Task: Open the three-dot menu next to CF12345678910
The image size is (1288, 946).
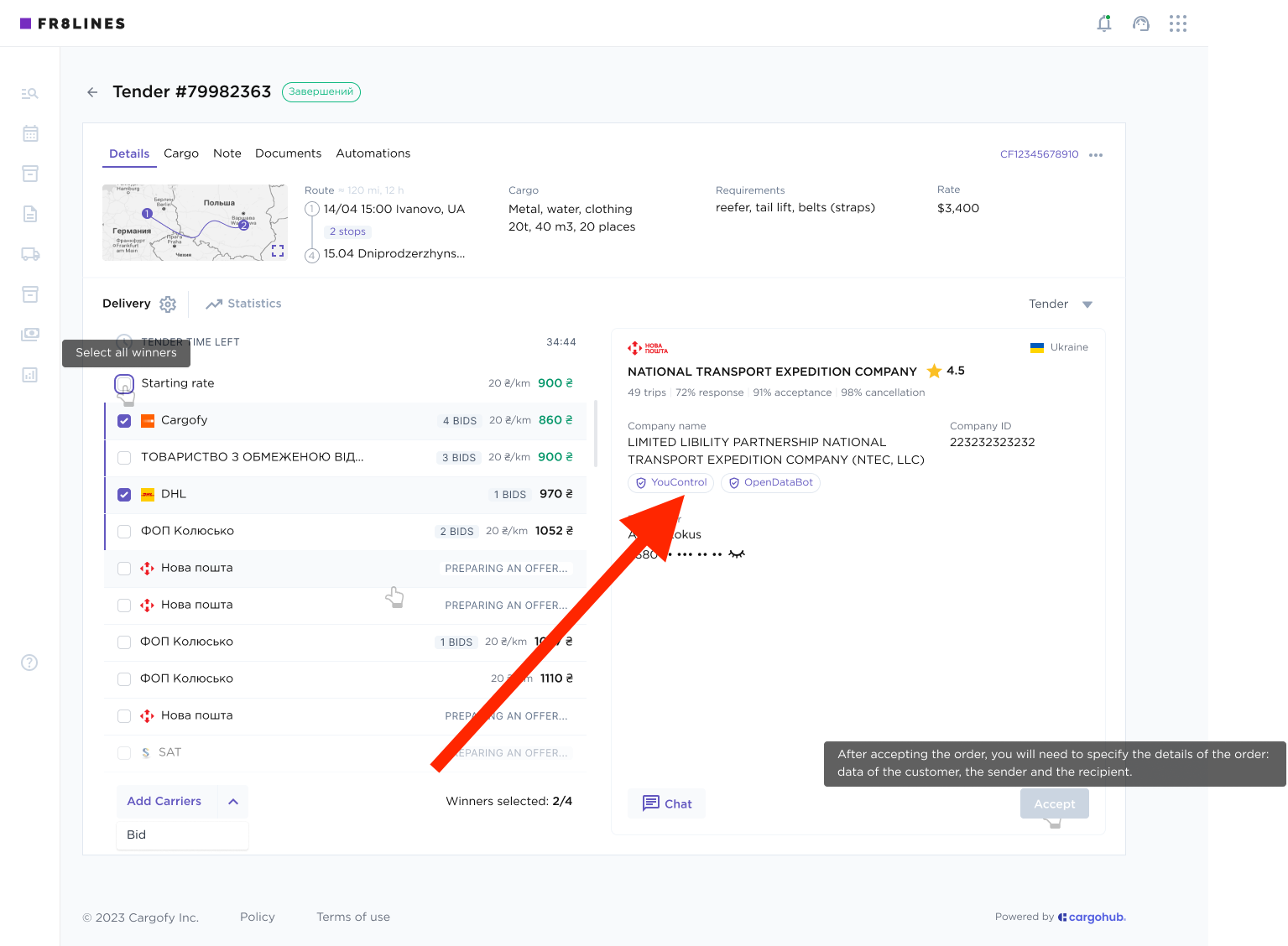Action: pyautogui.click(x=1096, y=155)
